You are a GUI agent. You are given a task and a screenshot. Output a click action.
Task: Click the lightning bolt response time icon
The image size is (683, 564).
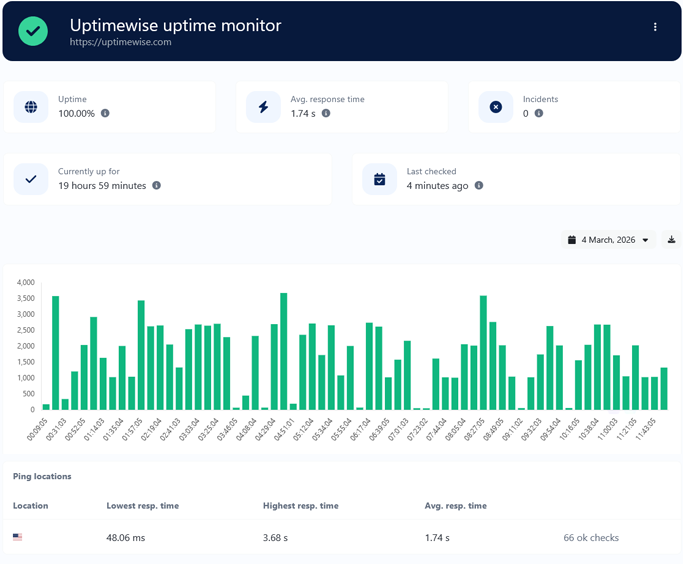click(x=264, y=107)
